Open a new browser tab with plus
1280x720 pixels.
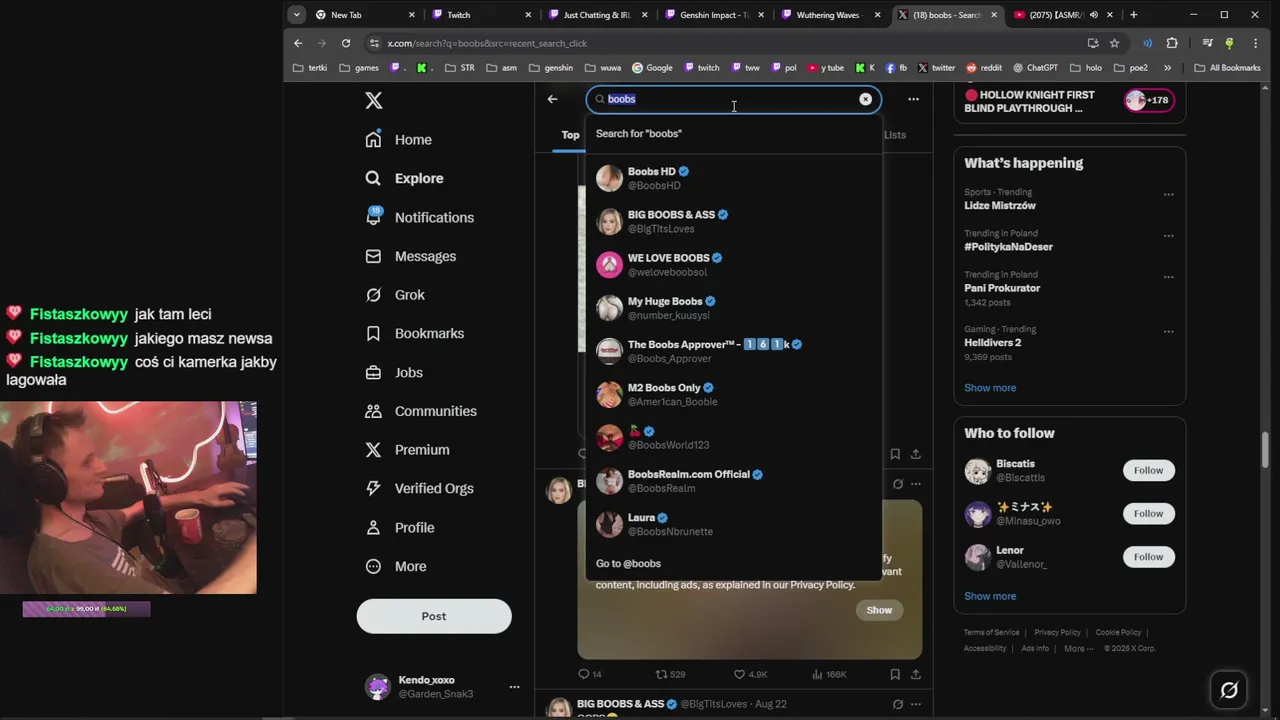[x=1133, y=15]
